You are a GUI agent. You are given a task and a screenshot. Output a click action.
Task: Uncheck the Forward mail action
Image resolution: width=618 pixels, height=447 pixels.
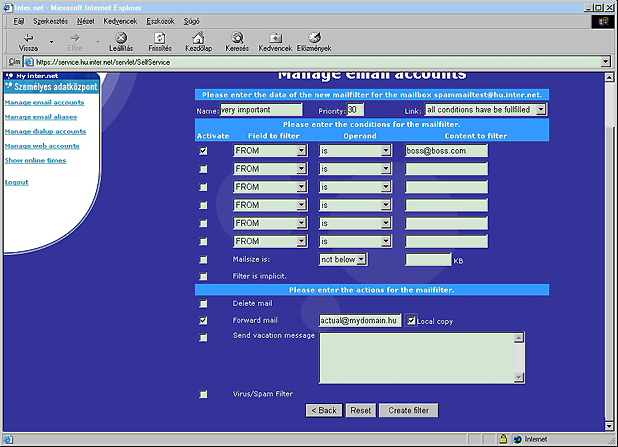coord(203,320)
